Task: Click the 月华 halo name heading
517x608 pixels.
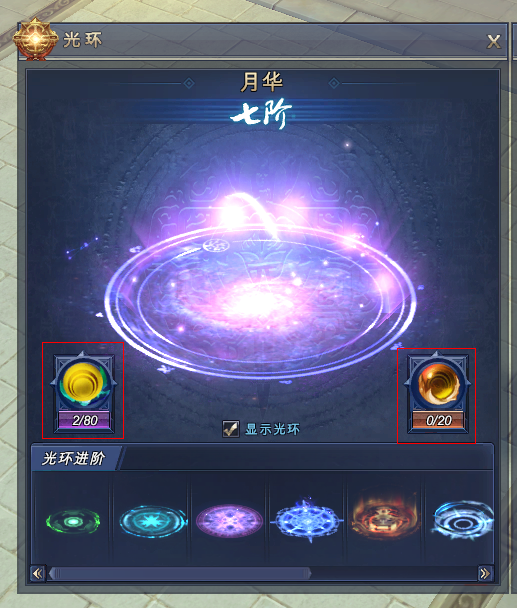Action: (x=261, y=82)
